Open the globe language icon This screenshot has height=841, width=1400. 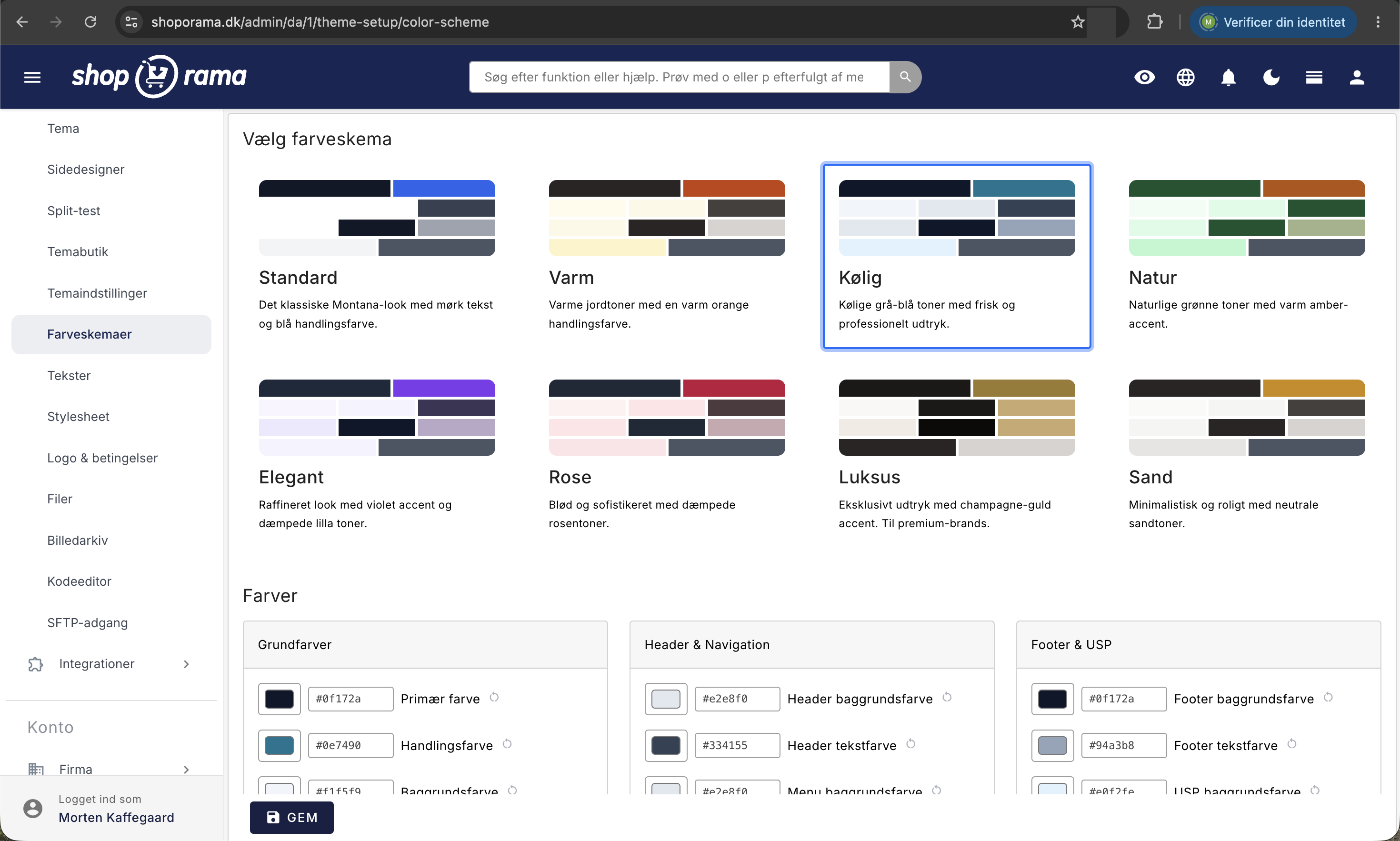pos(1185,77)
